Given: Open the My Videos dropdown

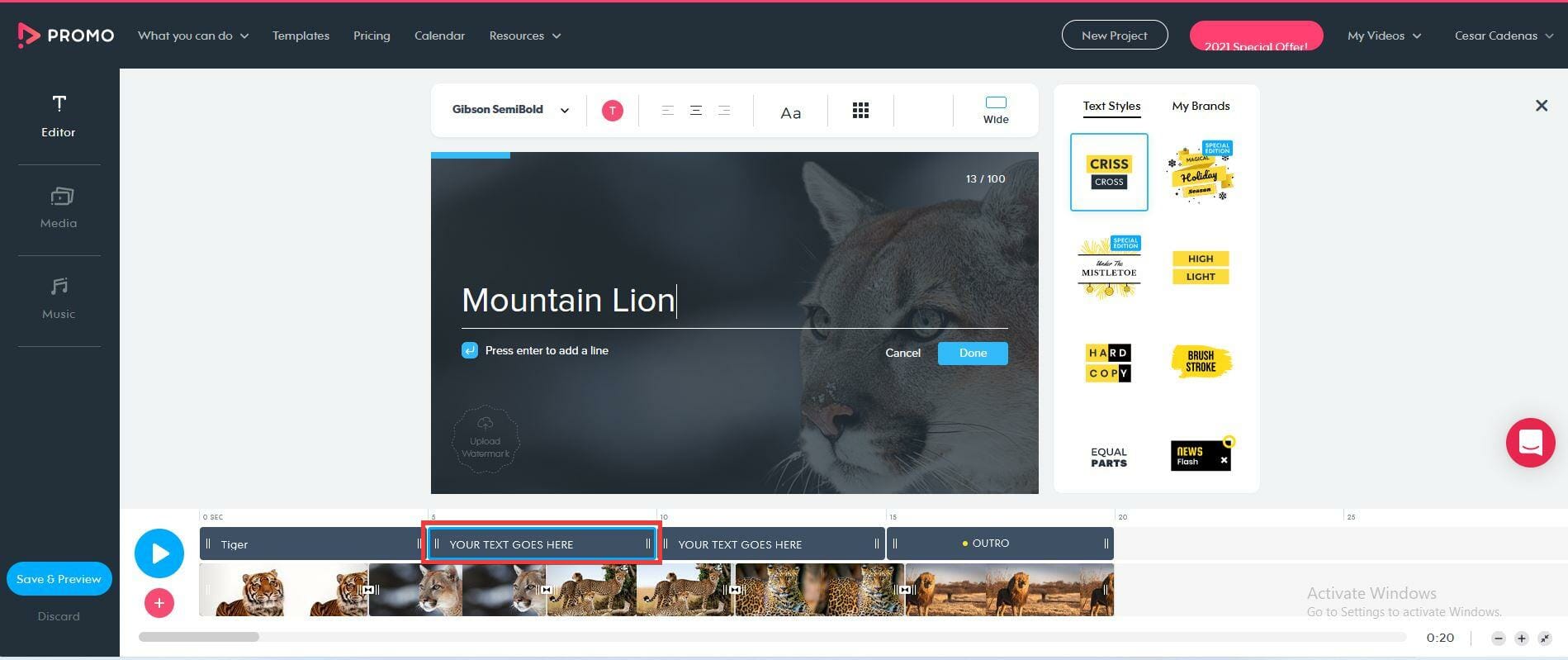Looking at the screenshot, I should pos(1385,36).
